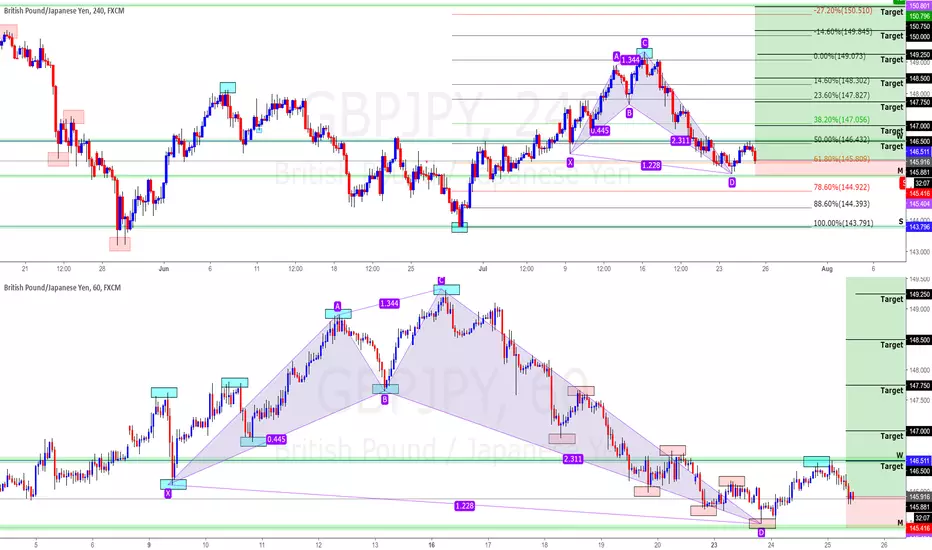Click the red 145.416 price tag in the bottom chart
Screen dimensions: 932x550
click(x=919, y=529)
